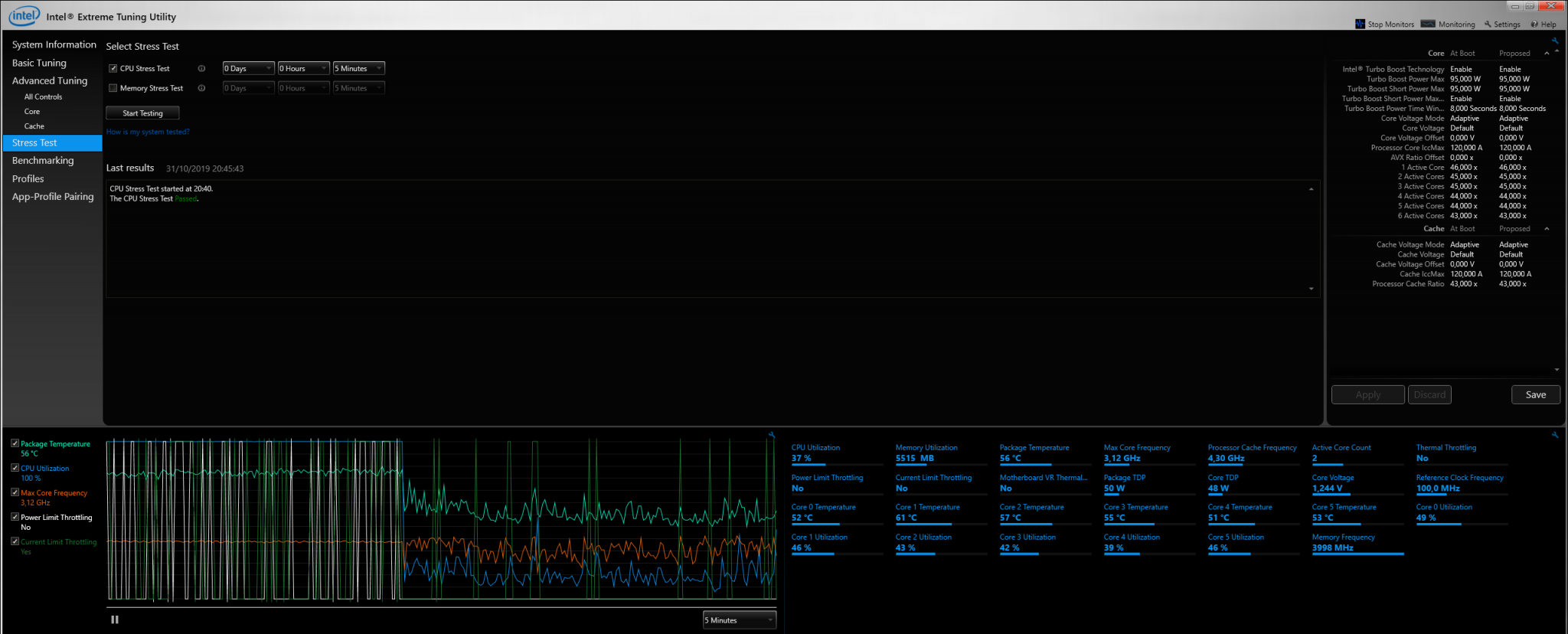Click the Stop Monitors waveform icon
This screenshot has height=634, width=1568.
1360,25
